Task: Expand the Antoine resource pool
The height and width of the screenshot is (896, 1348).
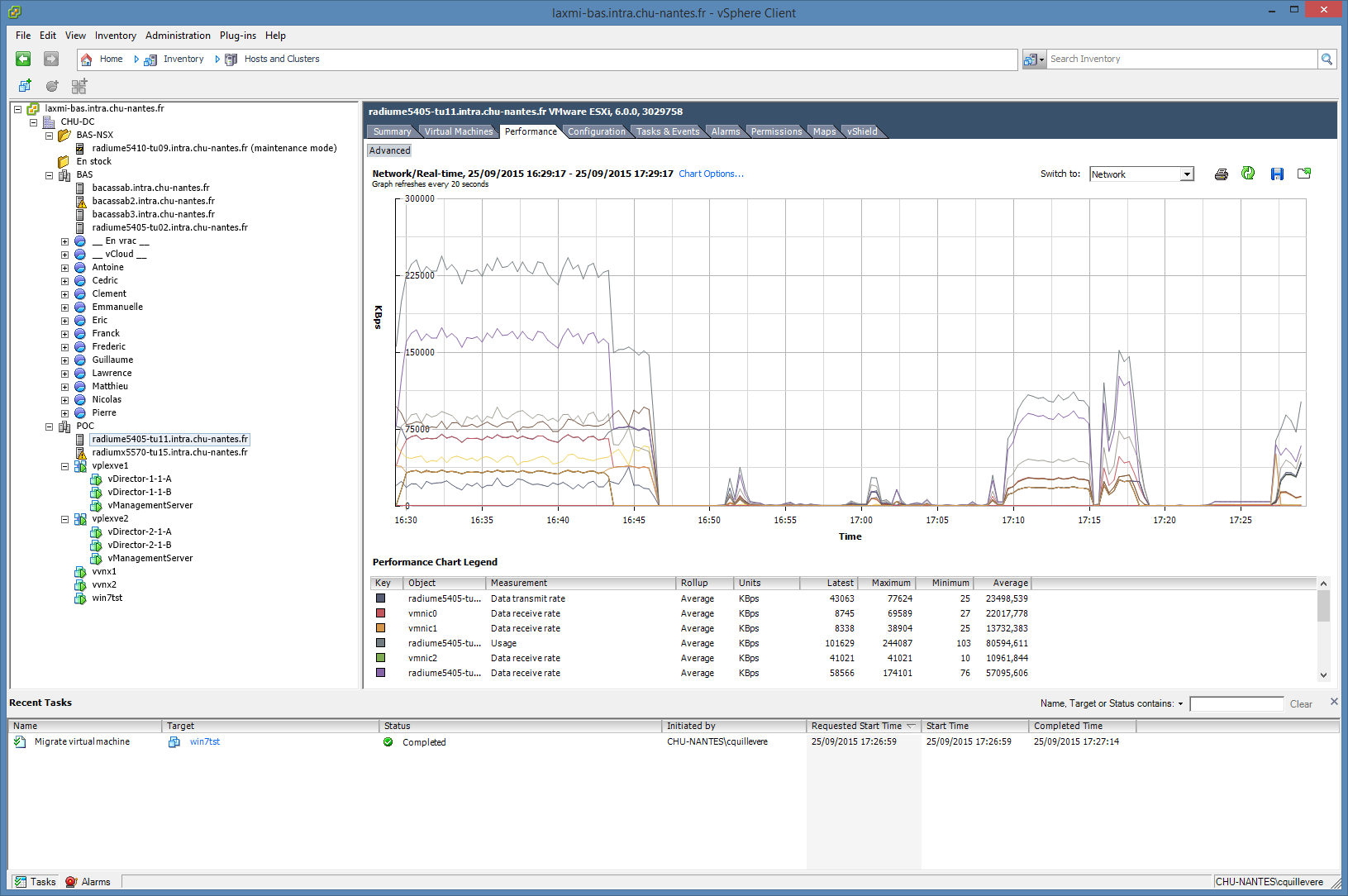Action: tap(64, 268)
